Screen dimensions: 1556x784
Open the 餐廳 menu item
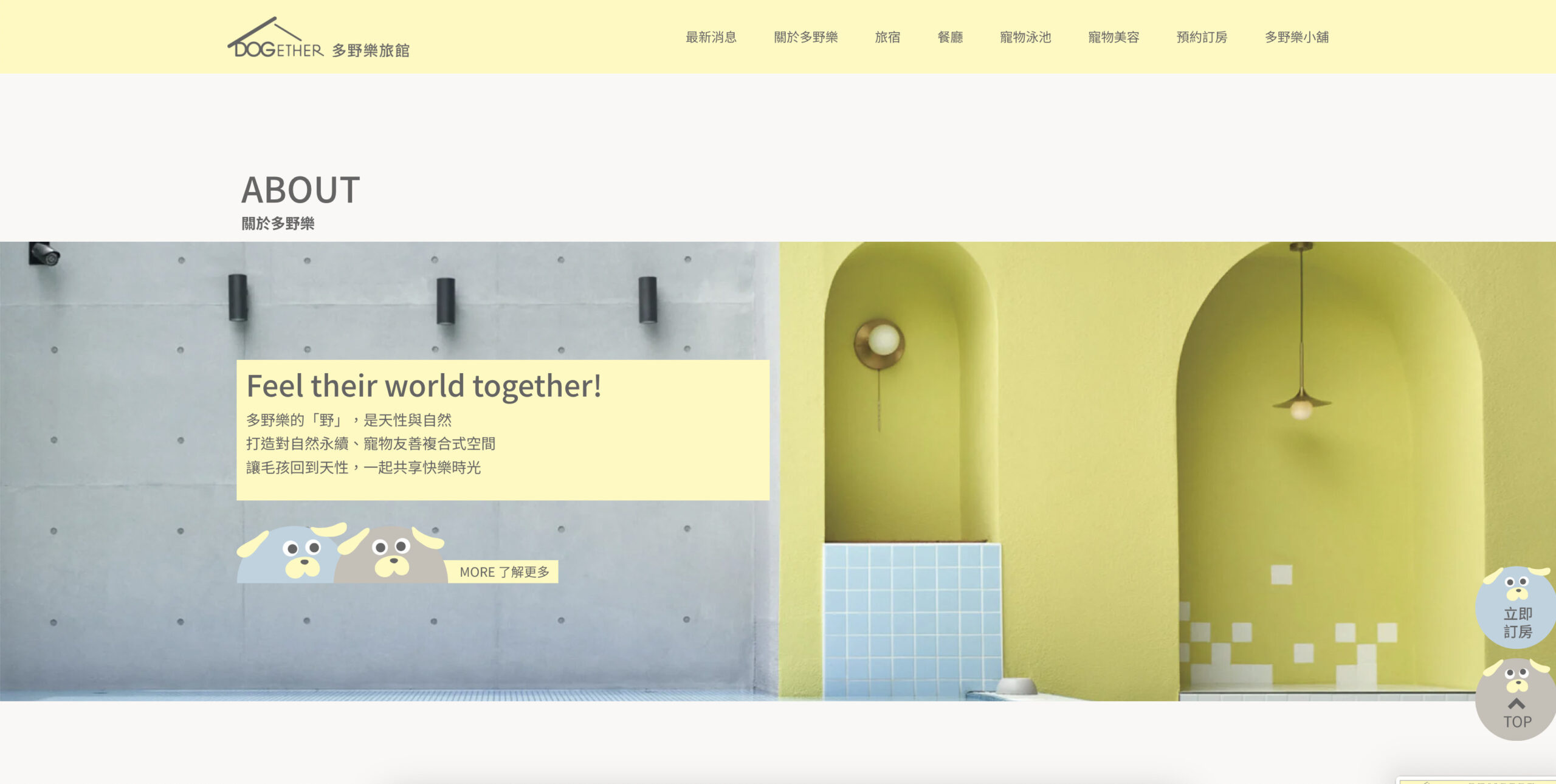pos(951,37)
